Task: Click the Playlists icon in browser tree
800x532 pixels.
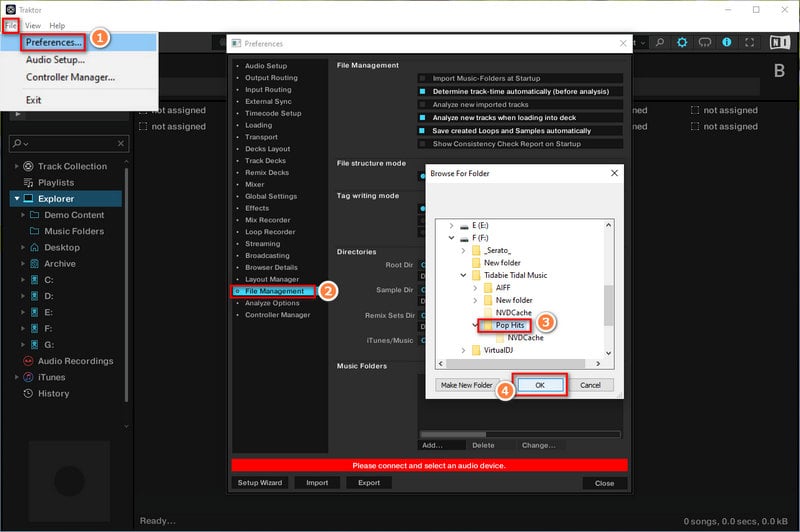Action: [29, 183]
